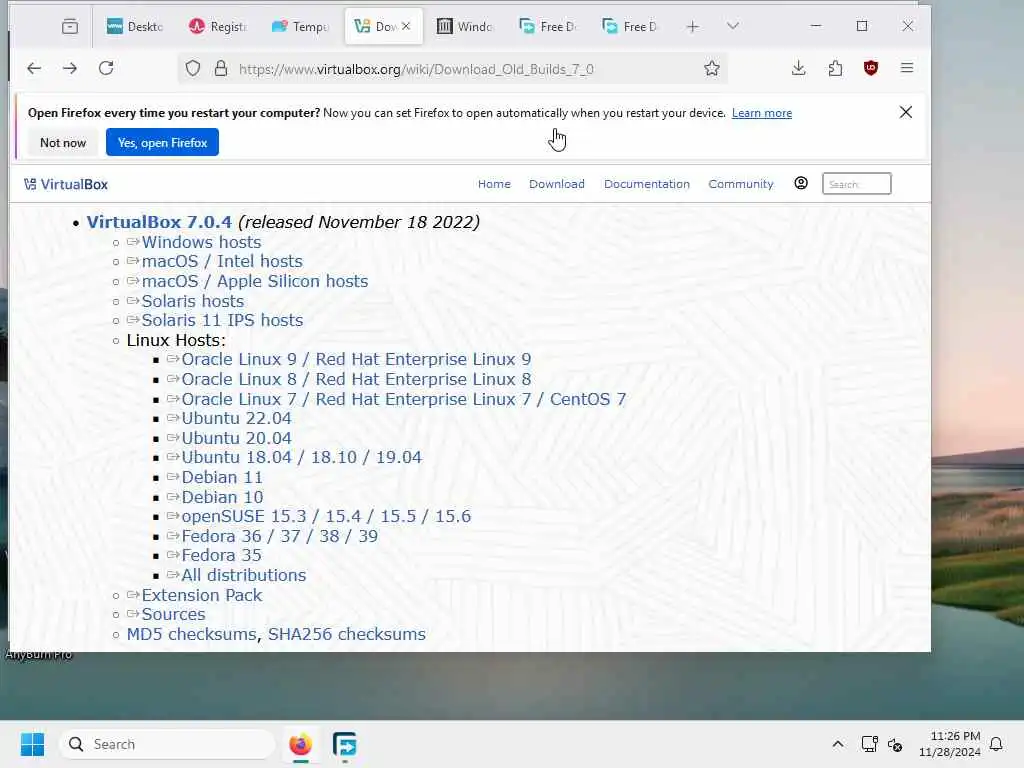Open the tracking protection shield icon
Image resolution: width=1024 pixels, height=768 pixels.
pyautogui.click(x=193, y=68)
